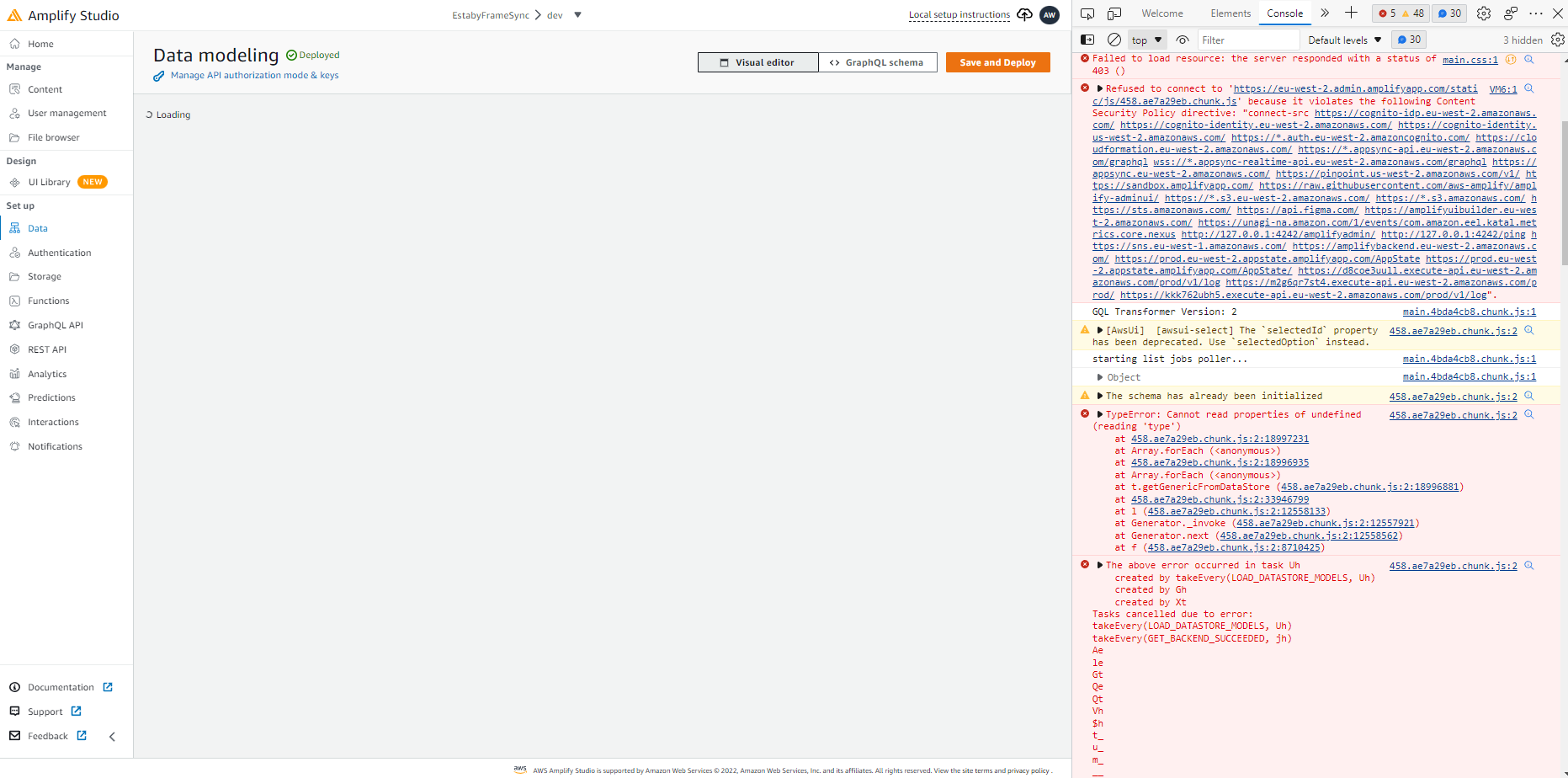The image size is (1568, 778).
Task: Open the 'top' frame context dropdown
Action: [x=1146, y=40]
